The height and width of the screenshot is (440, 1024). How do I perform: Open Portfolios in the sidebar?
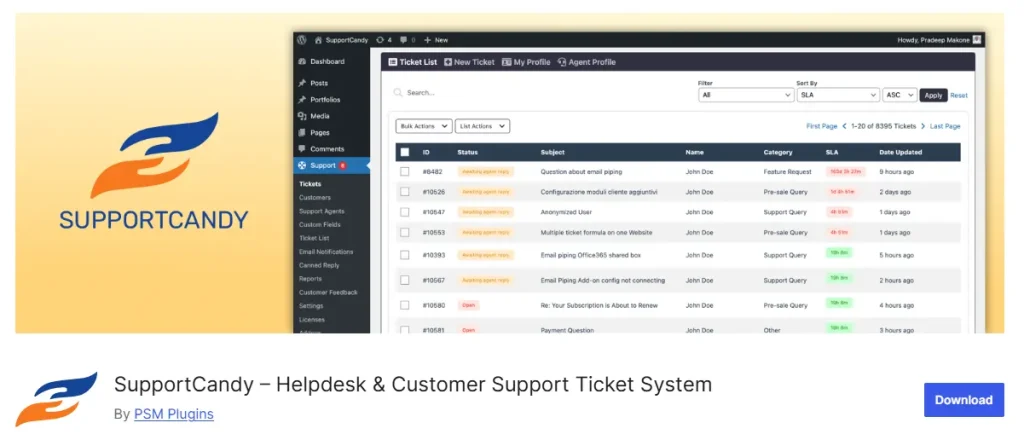(x=319, y=99)
